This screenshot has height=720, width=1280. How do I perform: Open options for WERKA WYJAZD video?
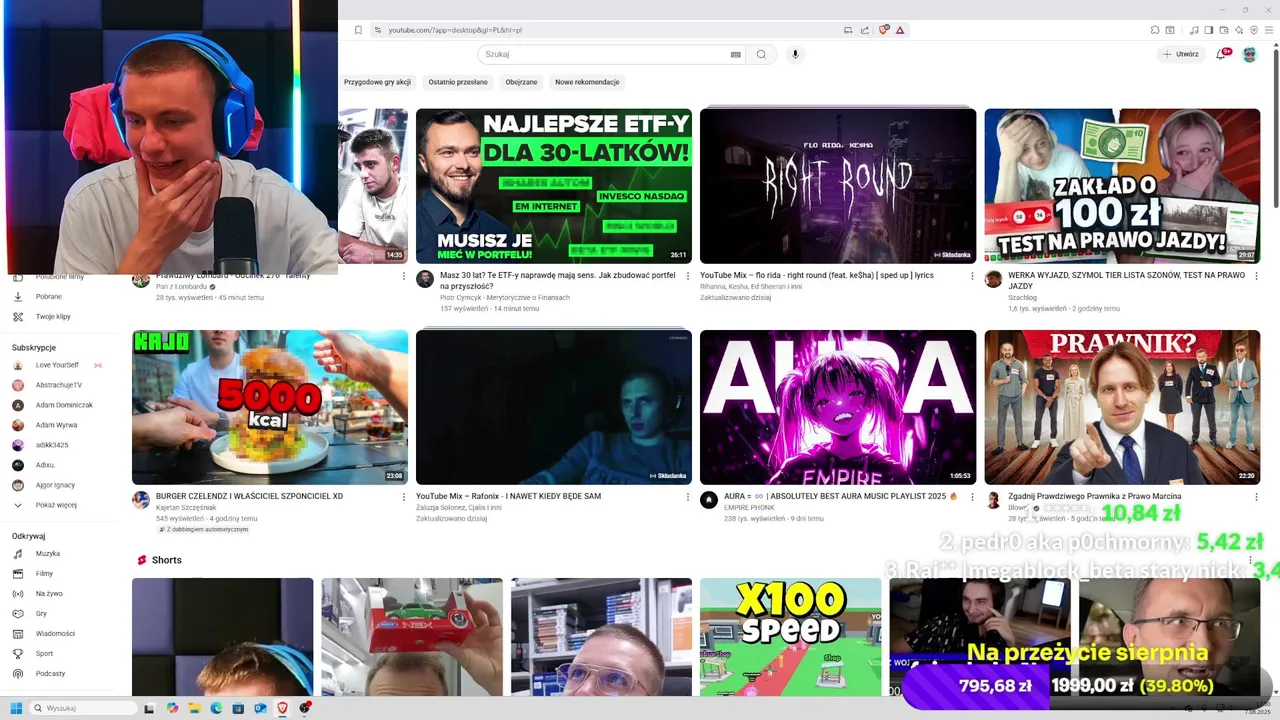pyautogui.click(x=1256, y=276)
